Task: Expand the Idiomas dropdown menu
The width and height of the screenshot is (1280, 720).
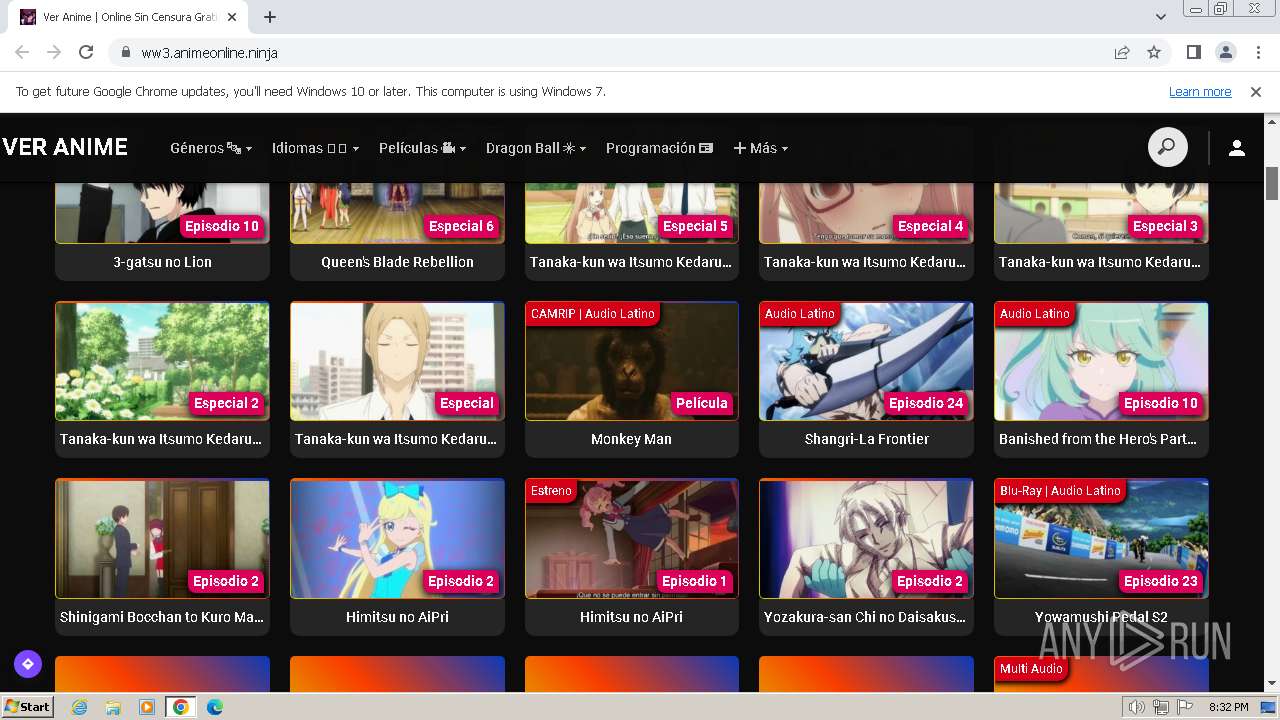Action: (315, 148)
